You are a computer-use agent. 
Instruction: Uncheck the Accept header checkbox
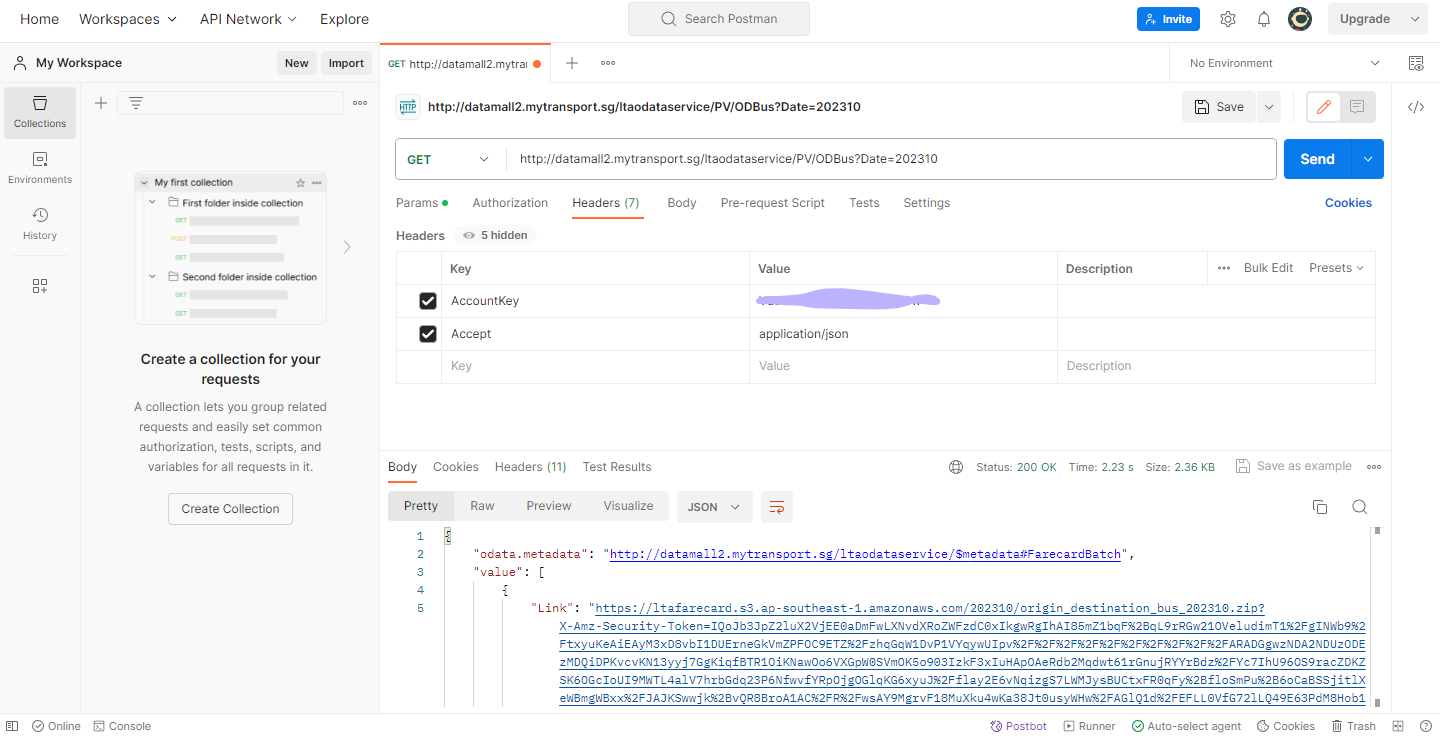point(428,334)
